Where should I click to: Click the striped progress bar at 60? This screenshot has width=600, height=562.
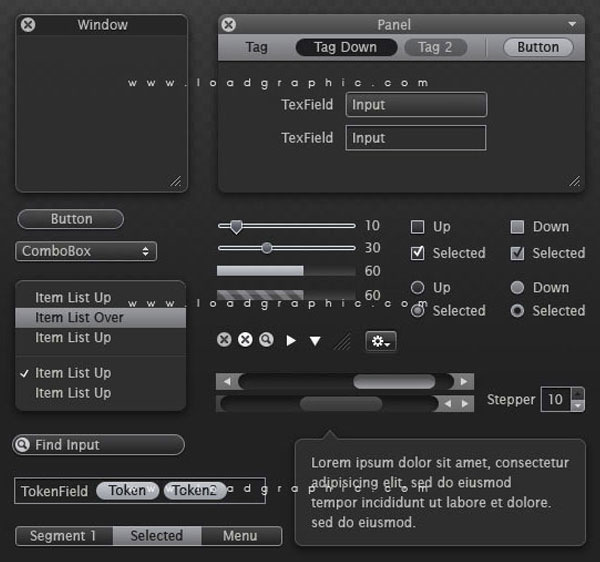click(286, 295)
